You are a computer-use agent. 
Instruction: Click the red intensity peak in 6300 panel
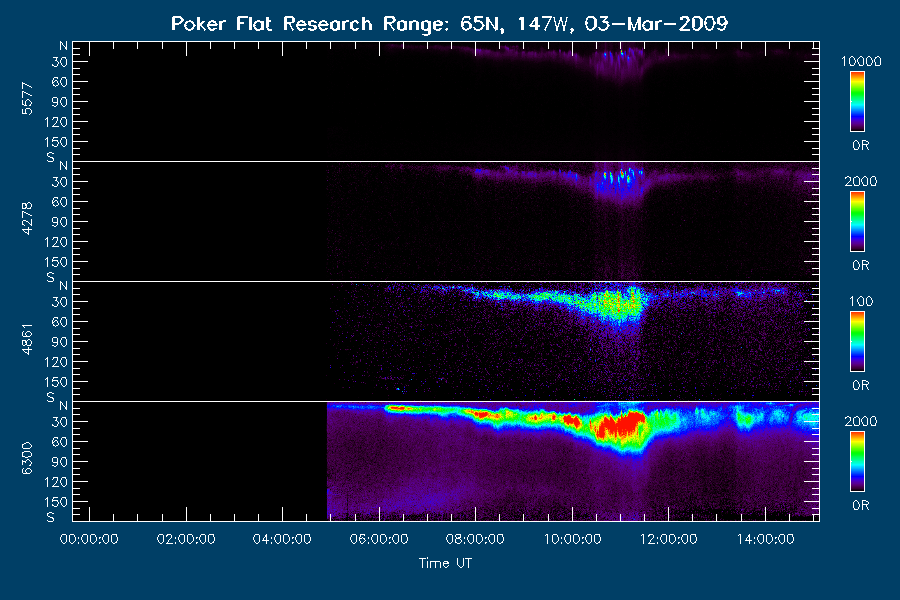click(x=622, y=425)
